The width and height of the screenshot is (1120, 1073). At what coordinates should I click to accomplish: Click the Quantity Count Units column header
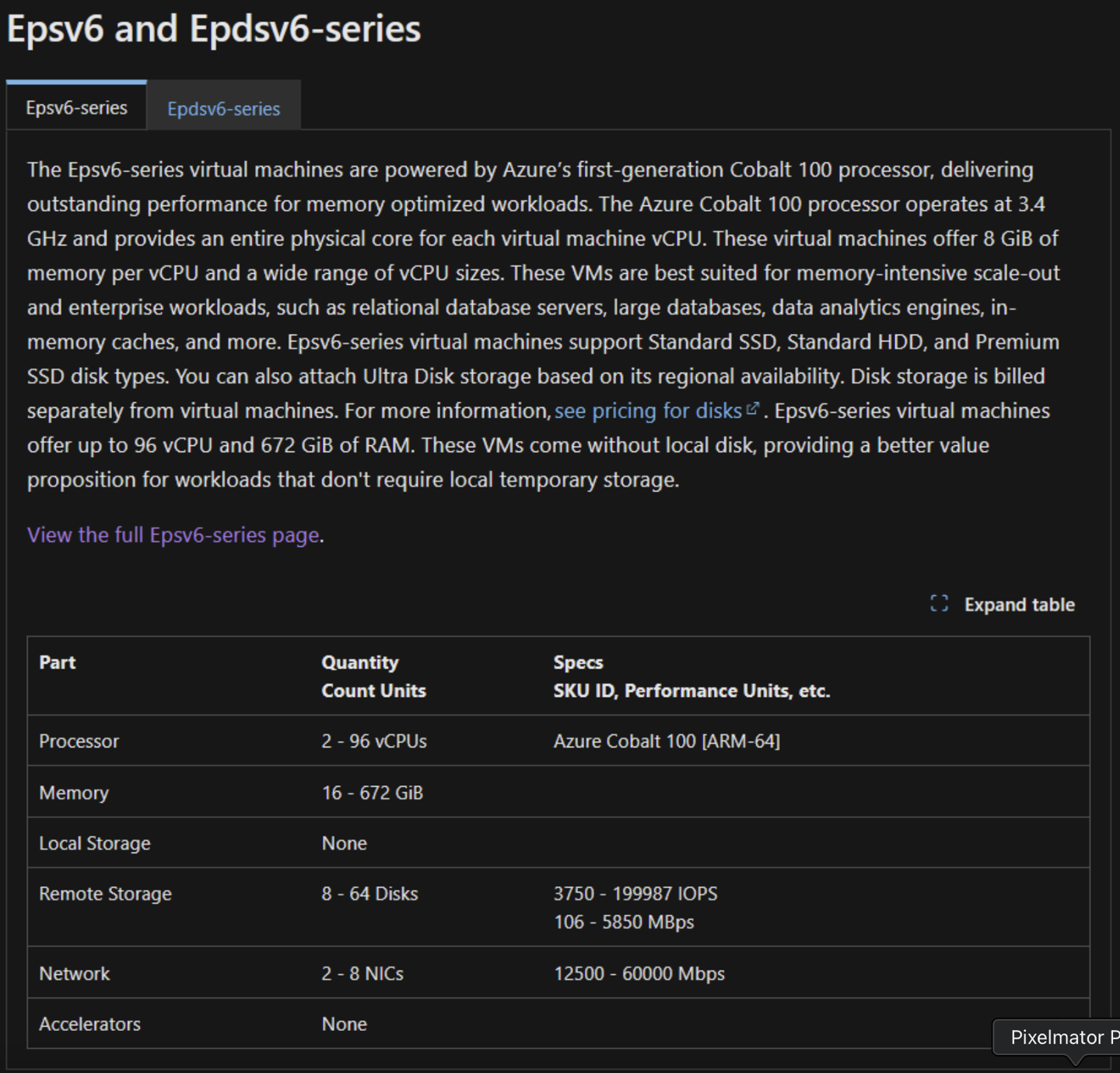(373, 676)
